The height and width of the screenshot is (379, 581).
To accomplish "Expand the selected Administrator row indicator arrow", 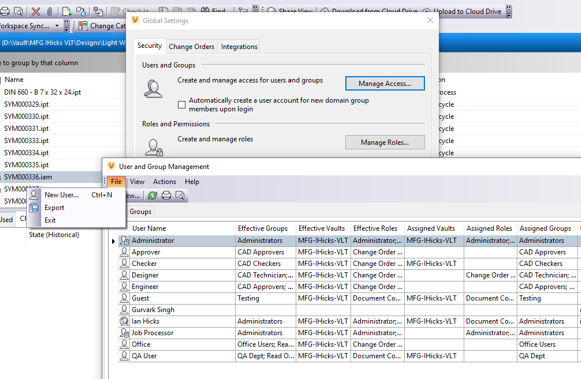I will tap(113, 241).
